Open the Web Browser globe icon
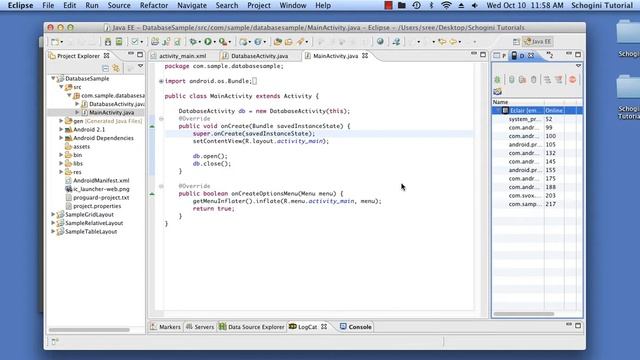This screenshot has width=640, height=360. [x=380, y=42]
